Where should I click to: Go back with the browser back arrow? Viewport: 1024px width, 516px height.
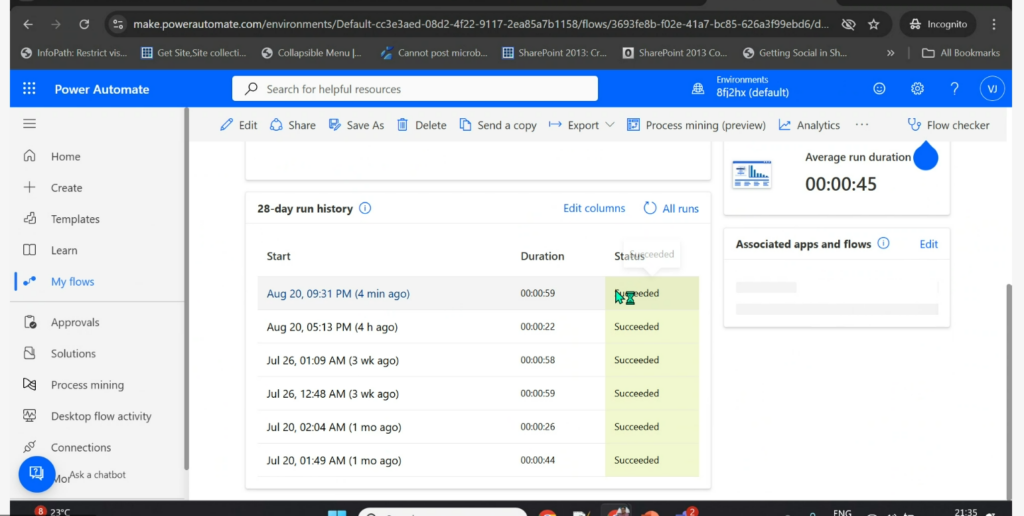click(x=27, y=24)
